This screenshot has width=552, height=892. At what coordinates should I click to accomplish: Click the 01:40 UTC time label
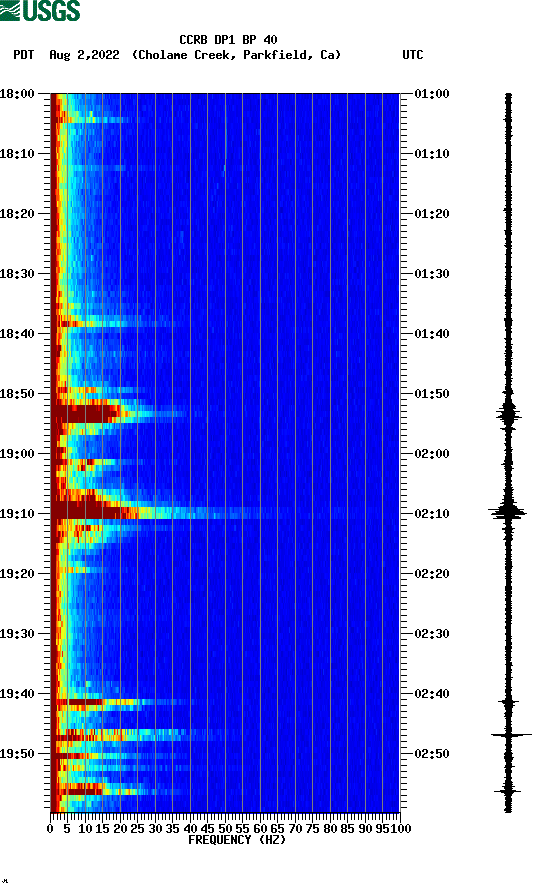432,334
